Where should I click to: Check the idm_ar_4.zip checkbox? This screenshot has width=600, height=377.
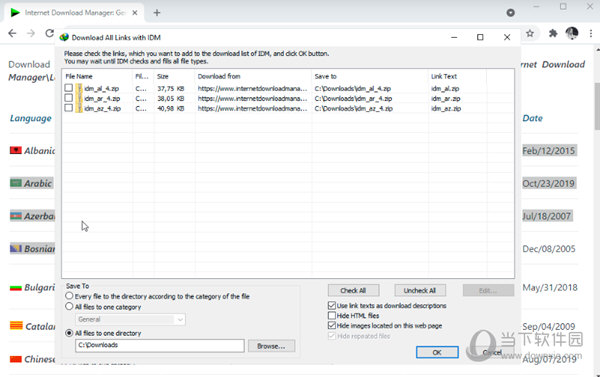click(68, 98)
